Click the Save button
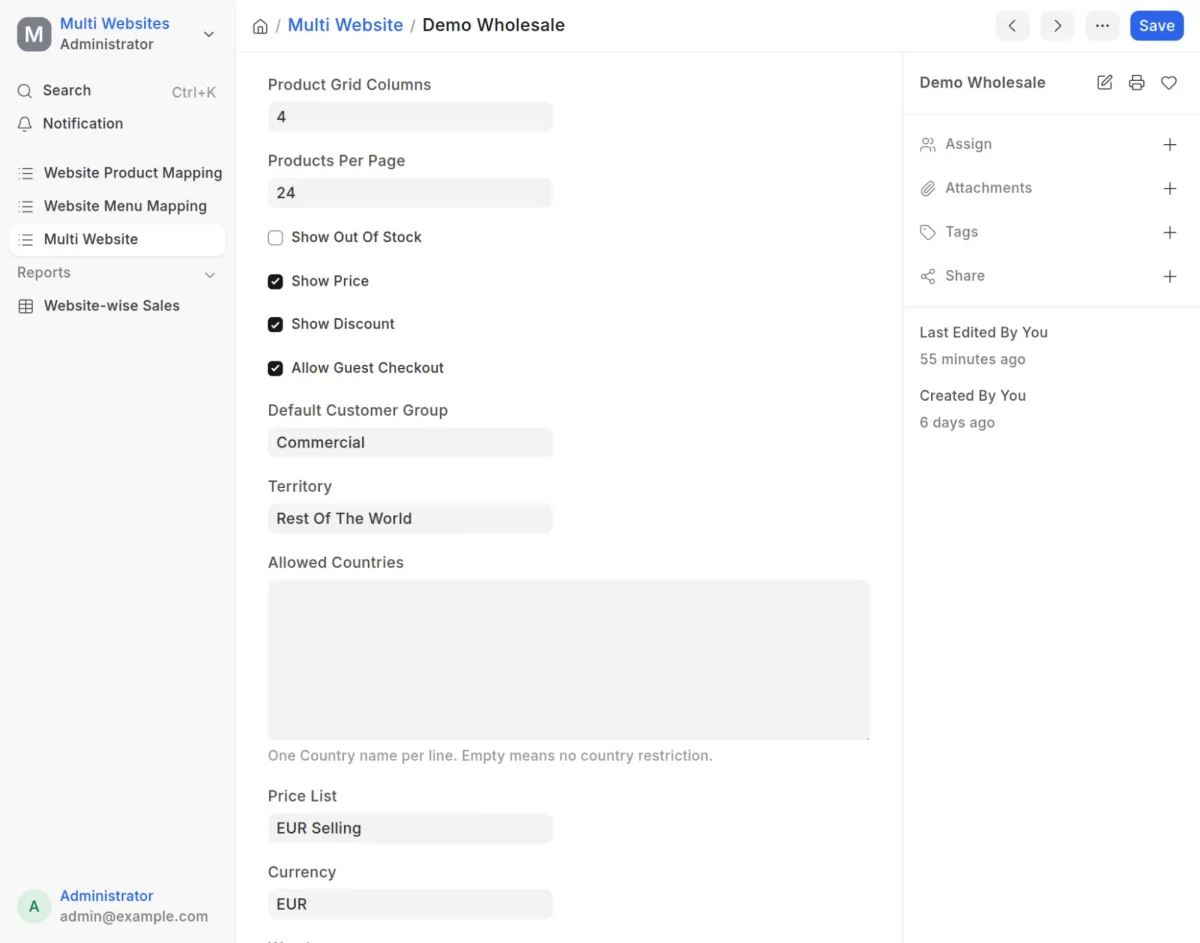1200x943 pixels. [x=1156, y=26]
